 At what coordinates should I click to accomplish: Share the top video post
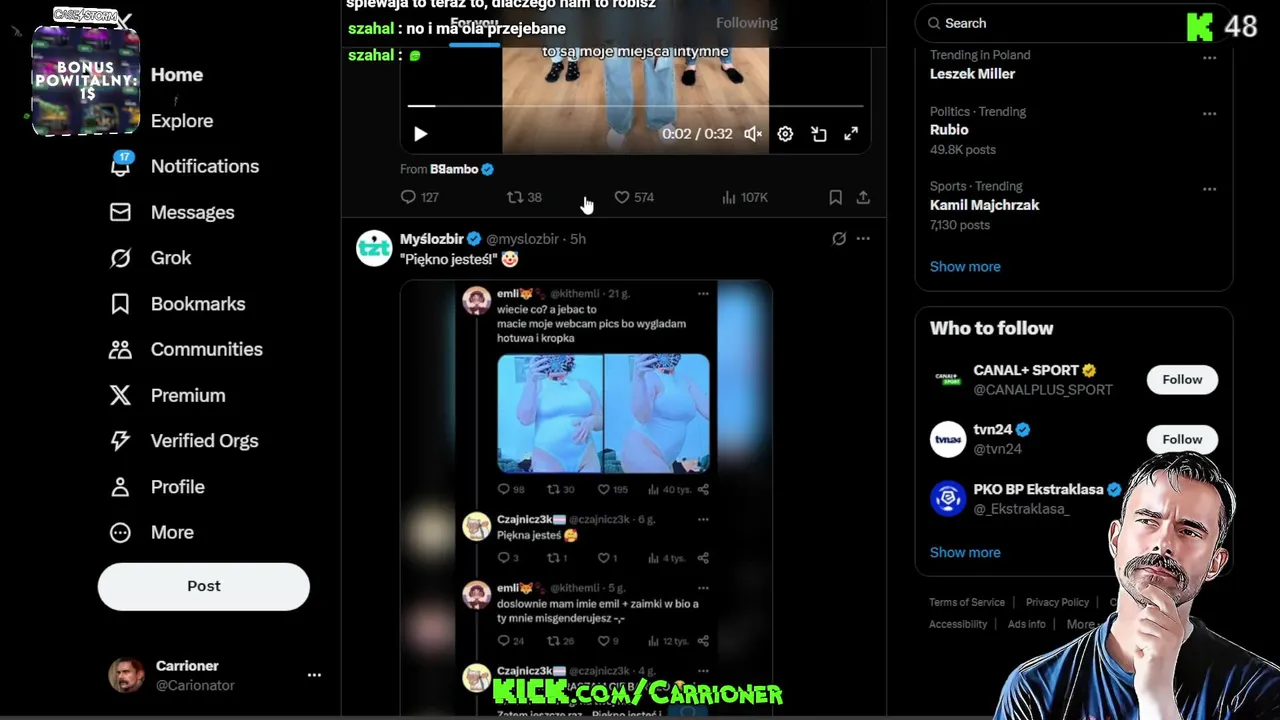point(863,198)
